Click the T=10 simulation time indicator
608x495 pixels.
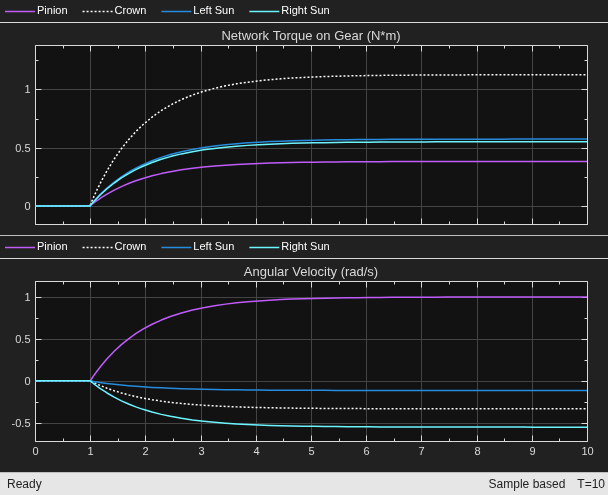pyautogui.click(x=591, y=484)
